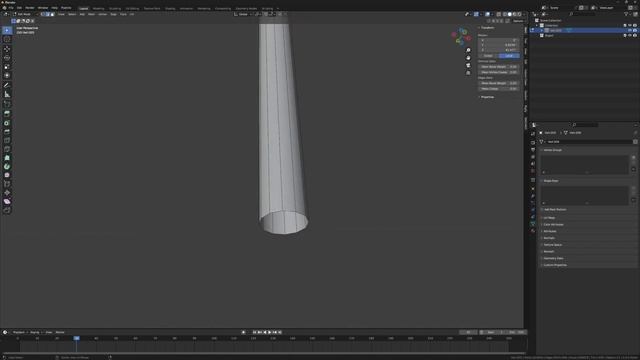
Task: Activate the 3D Cursor tool
Action: pyautogui.click(x=7, y=40)
